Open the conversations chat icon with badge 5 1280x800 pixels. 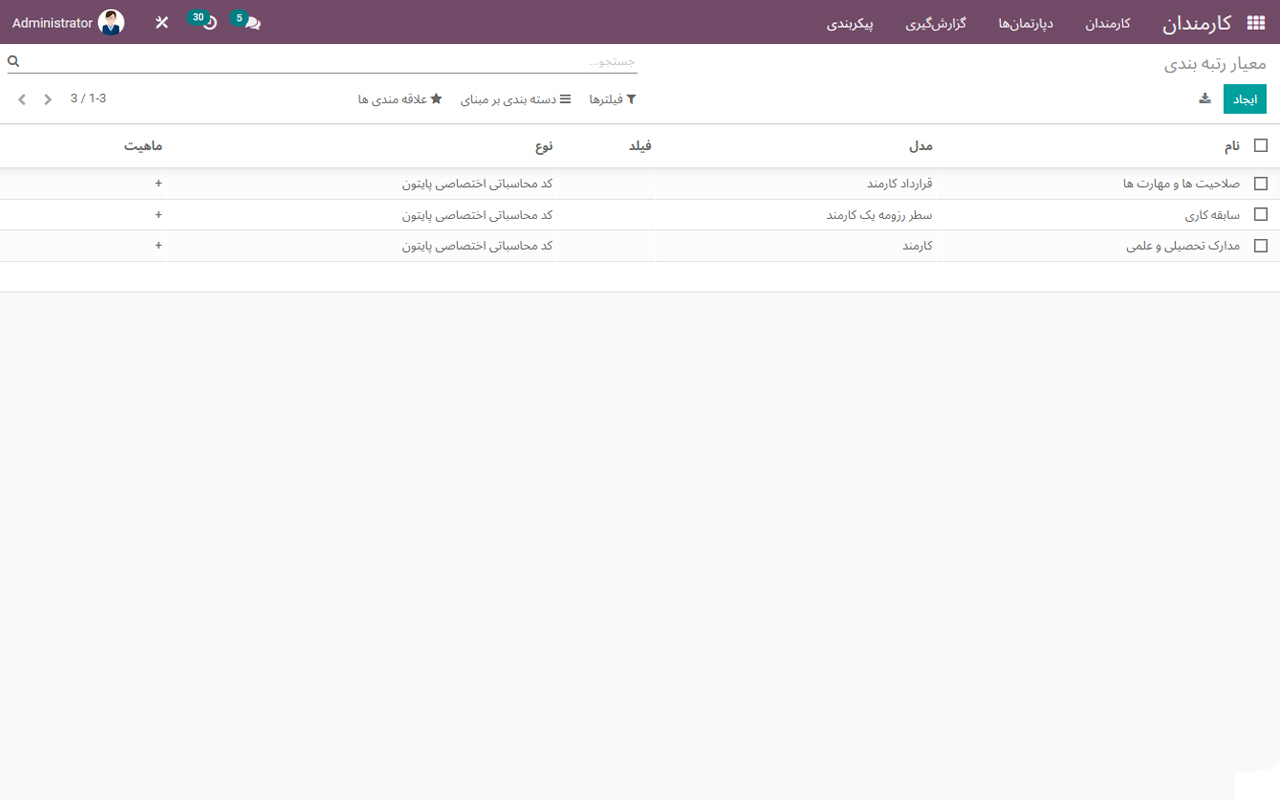pyautogui.click(x=251, y=23)
